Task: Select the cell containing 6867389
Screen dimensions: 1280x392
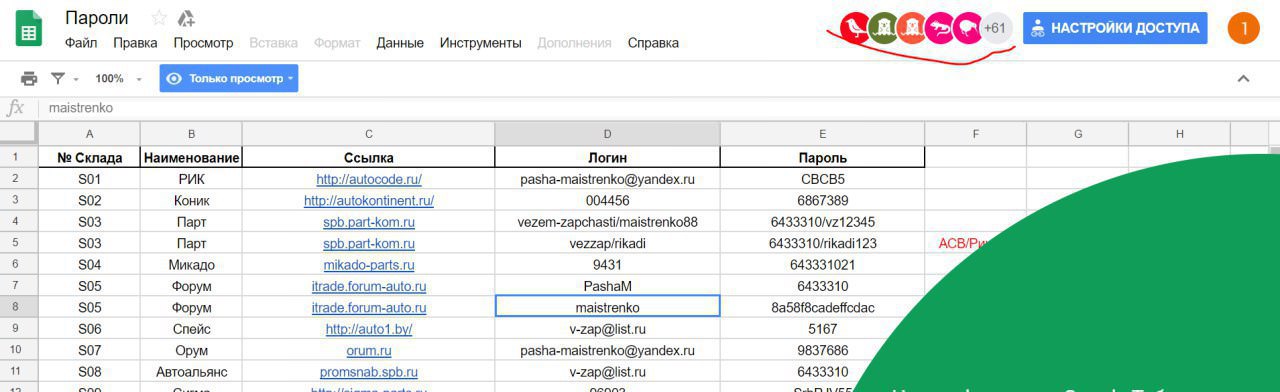Action: [x=822, y=200]
